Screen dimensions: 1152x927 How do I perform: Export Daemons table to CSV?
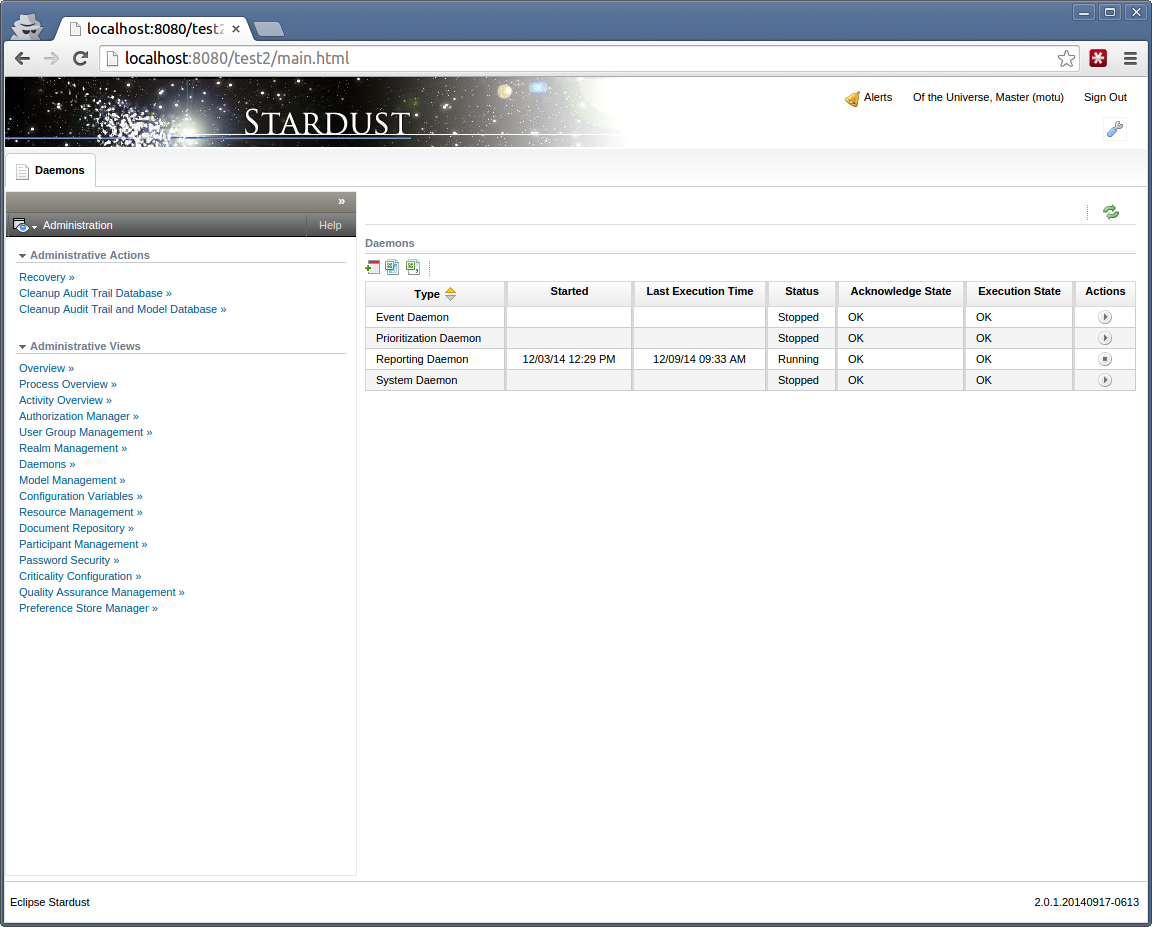[x=413, y=267]
